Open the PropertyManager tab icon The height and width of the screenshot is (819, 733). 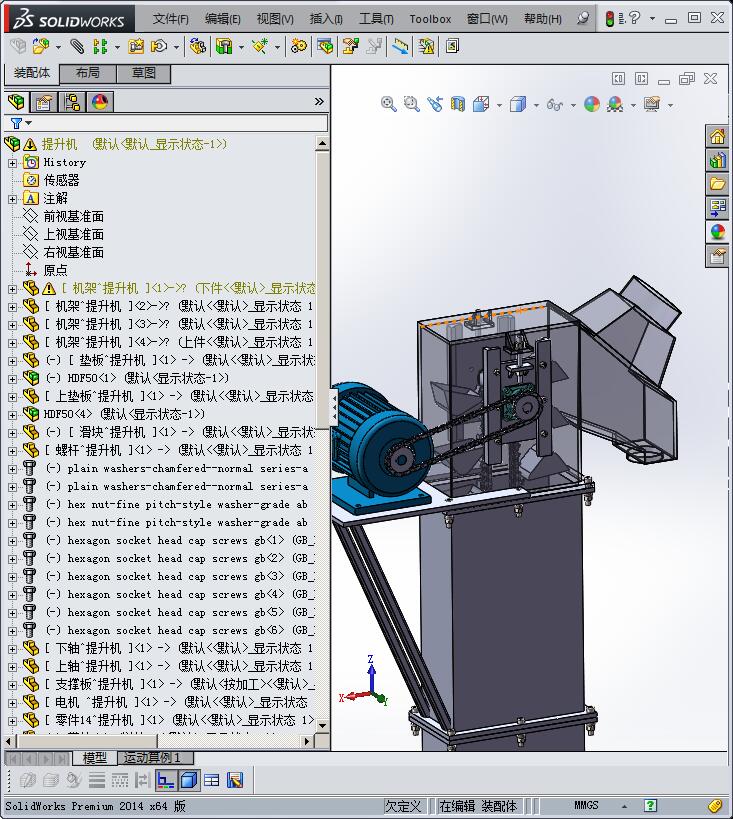pyautogui.click(x=44, y=101)
